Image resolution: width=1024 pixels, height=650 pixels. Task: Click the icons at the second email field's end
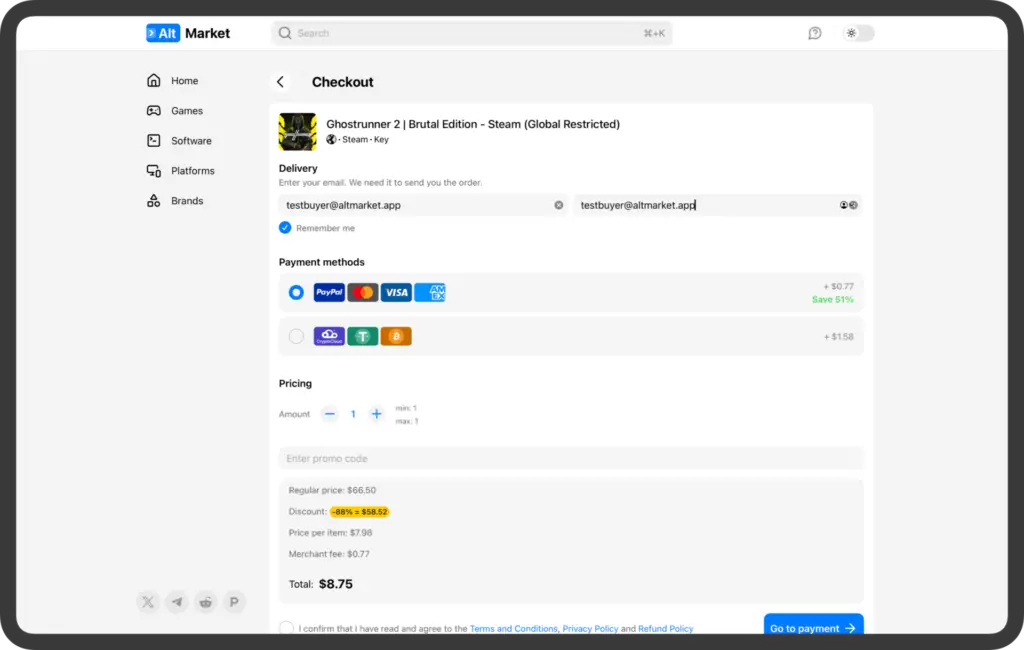(848, 205)
